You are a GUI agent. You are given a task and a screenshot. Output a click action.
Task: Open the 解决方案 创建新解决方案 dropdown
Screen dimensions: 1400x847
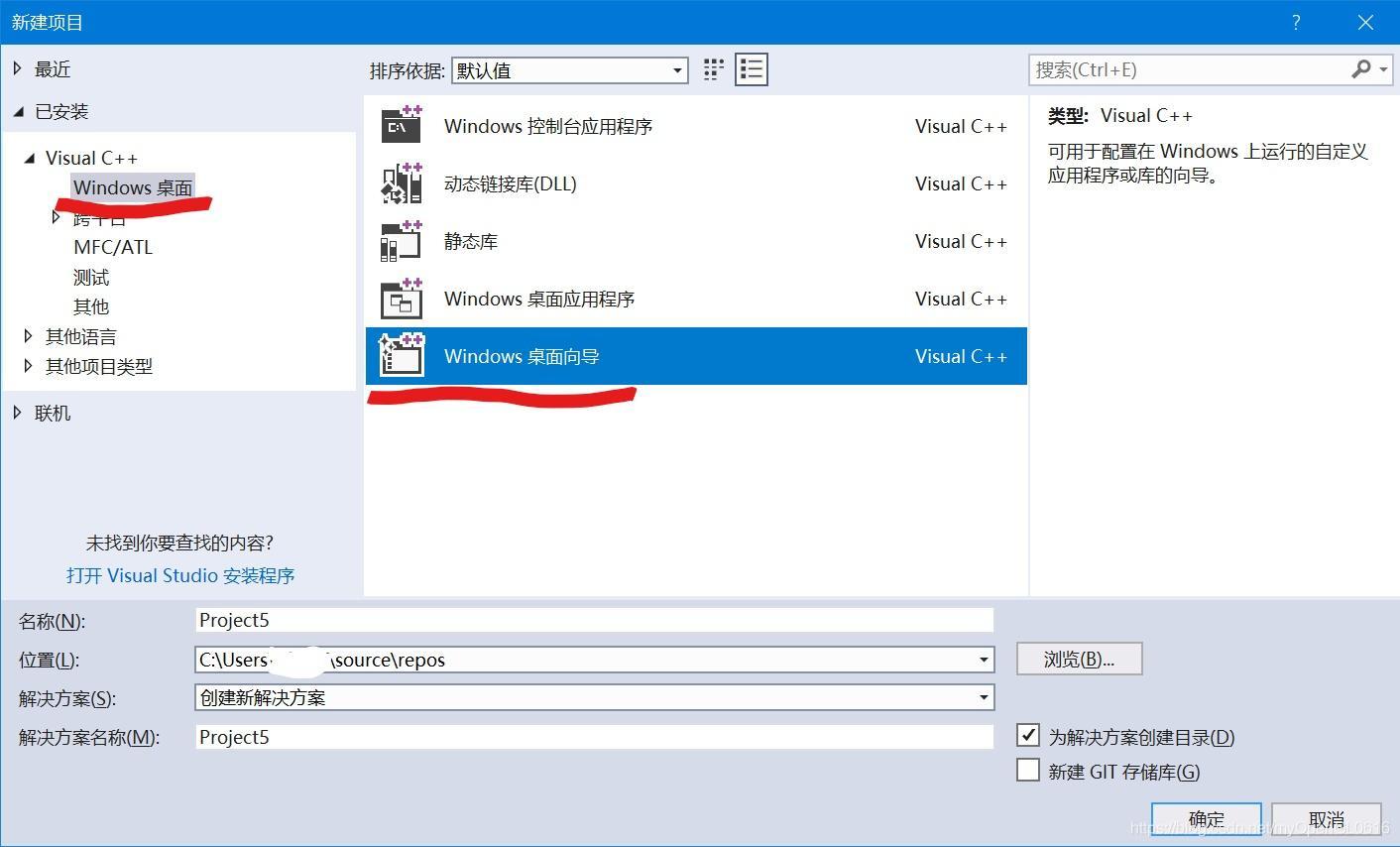click(x=595, y=697)
